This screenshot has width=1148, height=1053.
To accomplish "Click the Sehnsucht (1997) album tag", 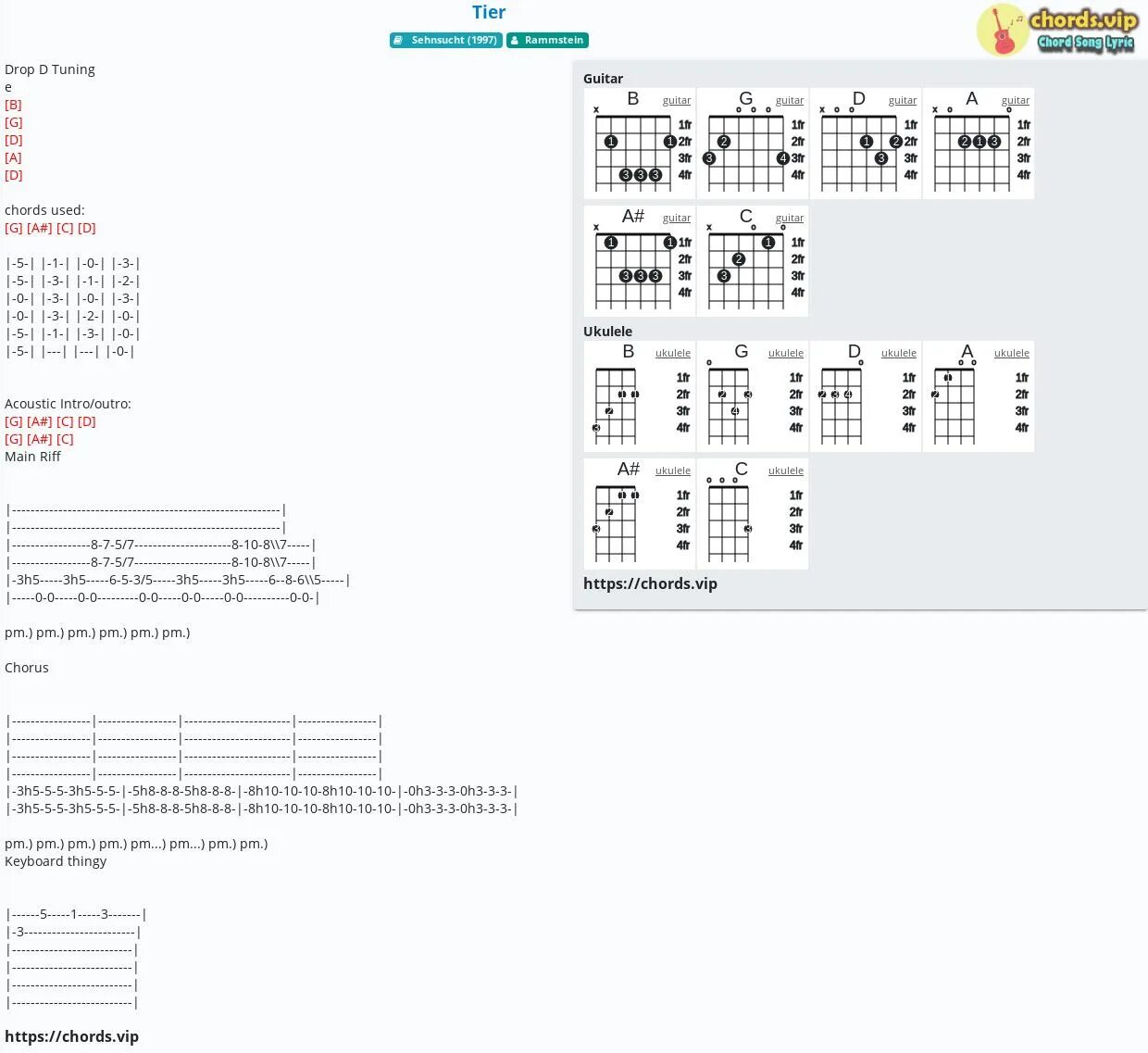I will 446,40.
